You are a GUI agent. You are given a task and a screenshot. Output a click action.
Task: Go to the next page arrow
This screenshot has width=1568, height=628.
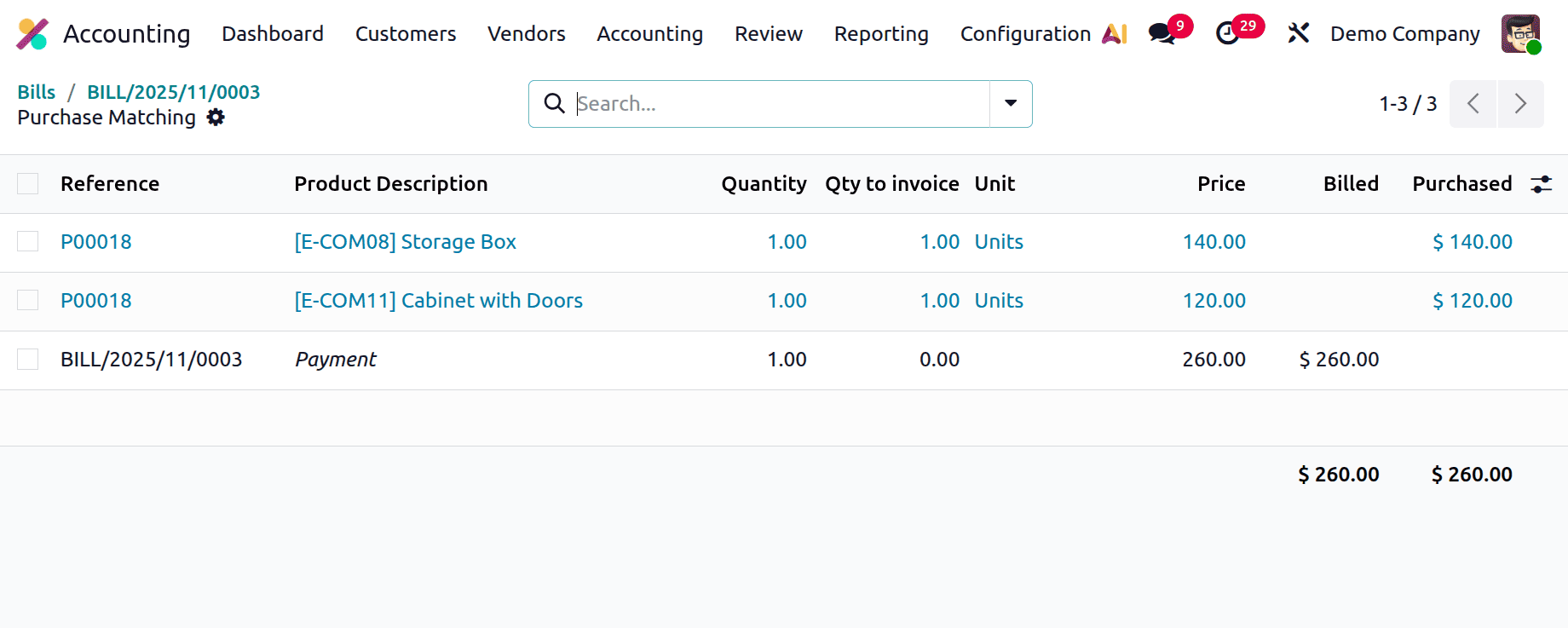[1520, 104]
